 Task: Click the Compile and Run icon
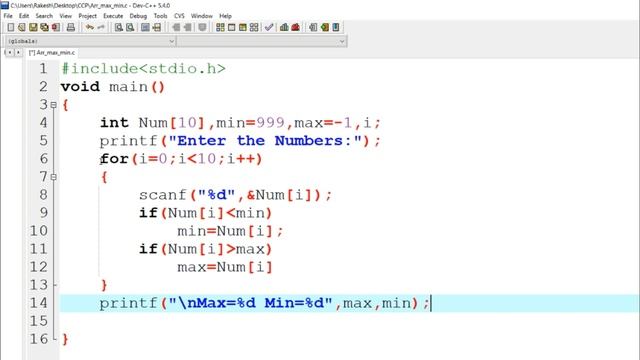(243, 27)
